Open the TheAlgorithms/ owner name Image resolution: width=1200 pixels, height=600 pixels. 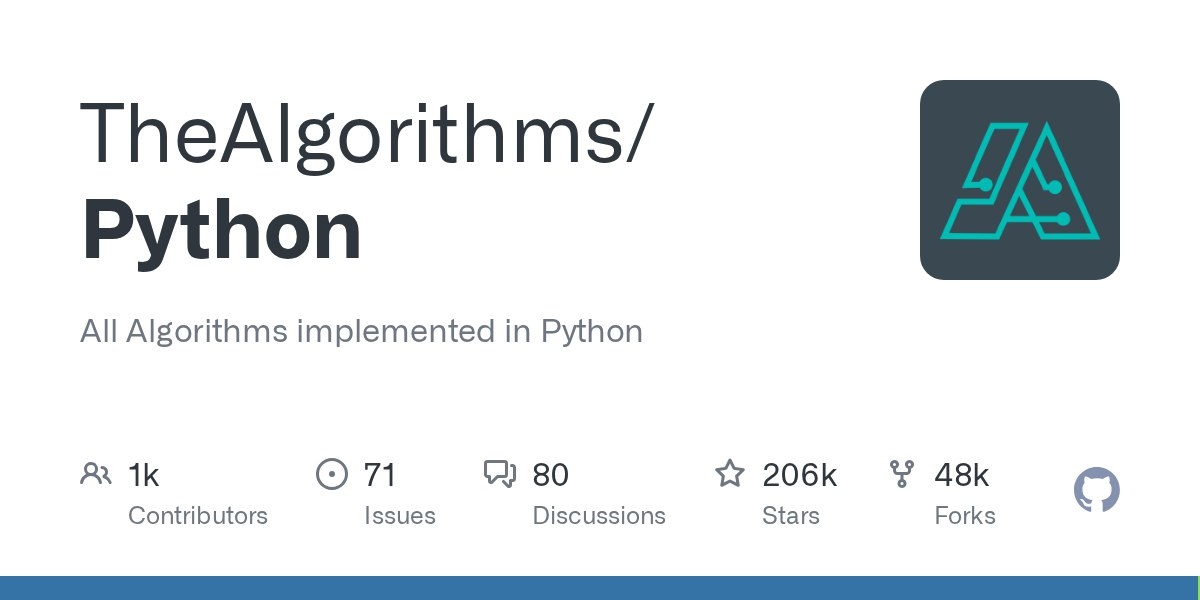coord(367,133)
